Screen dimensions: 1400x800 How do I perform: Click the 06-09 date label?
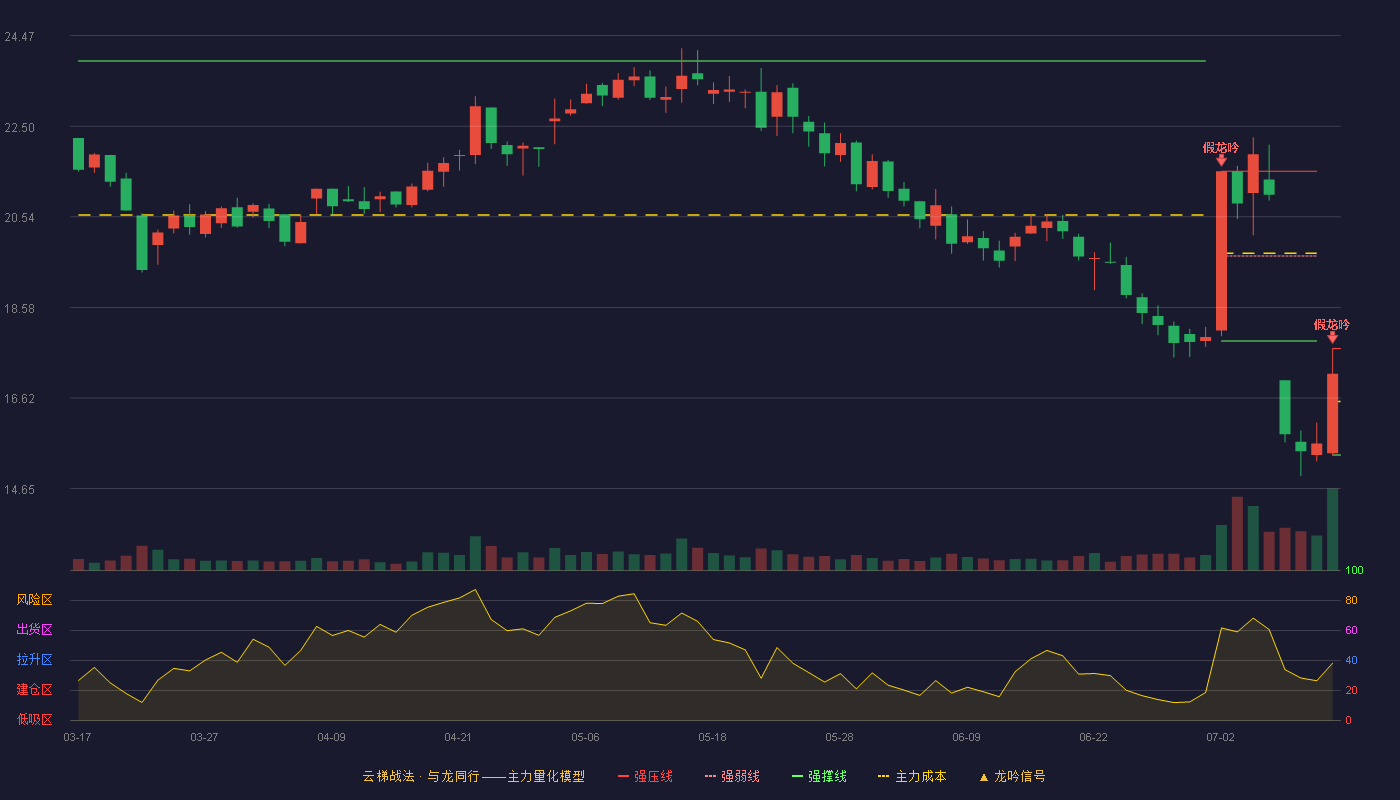[x=966, y=737]
